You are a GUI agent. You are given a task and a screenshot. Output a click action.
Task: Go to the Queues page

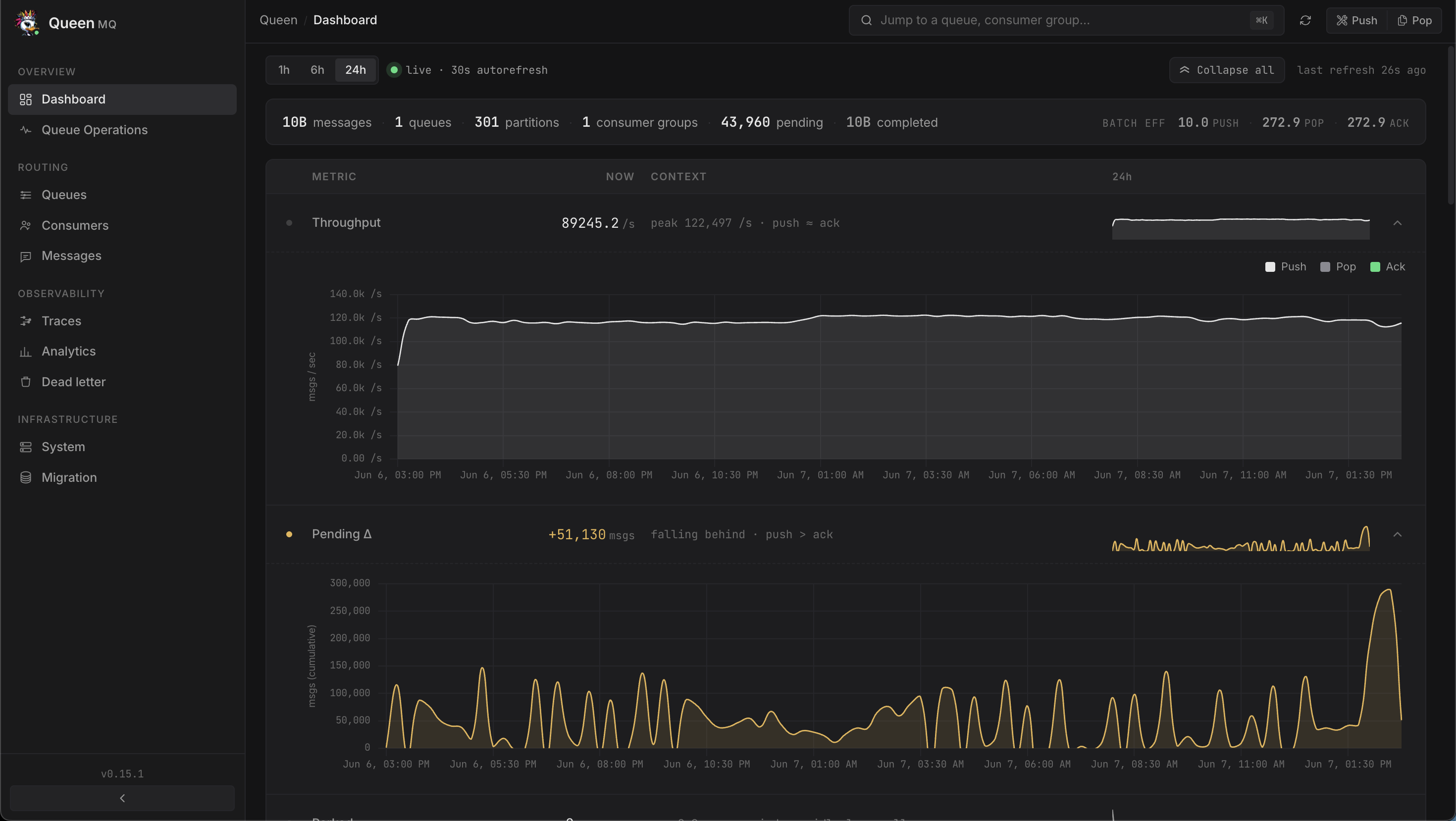tap(122, 195)
